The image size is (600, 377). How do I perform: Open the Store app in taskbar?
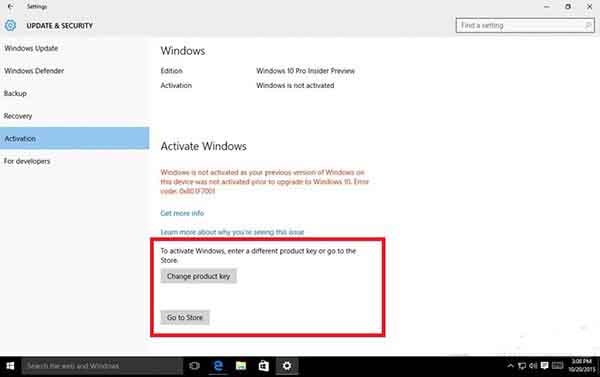tap(264, 366)
